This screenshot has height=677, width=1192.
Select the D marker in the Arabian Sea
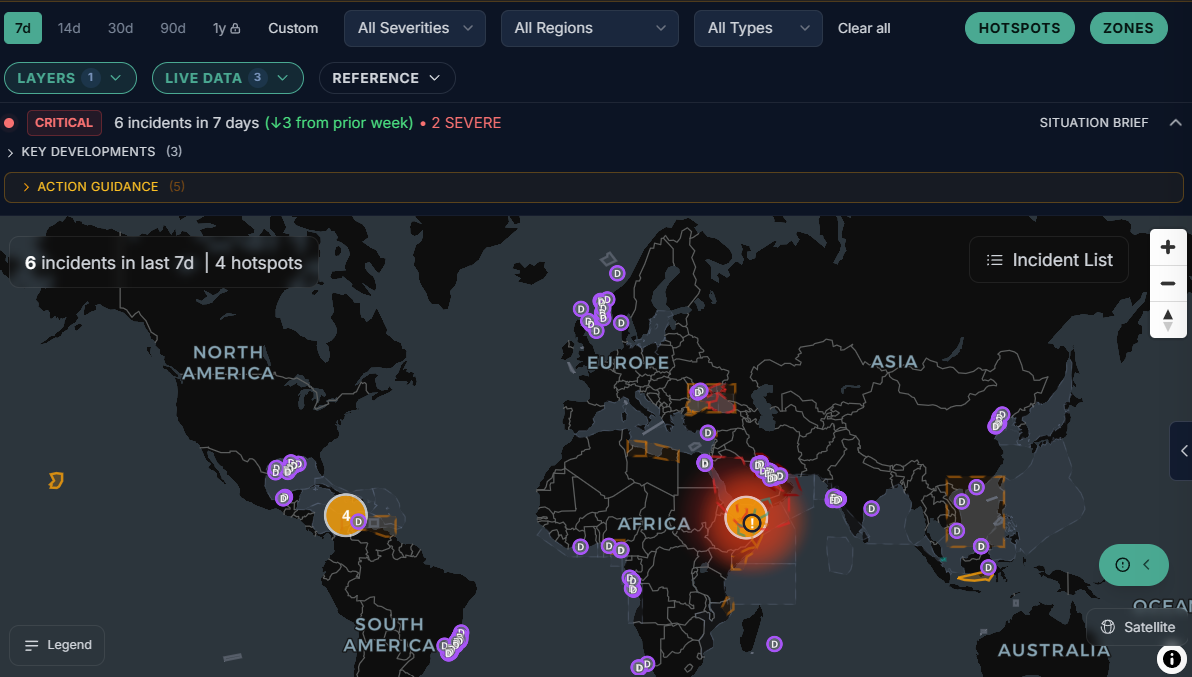[x=835, y=499]
